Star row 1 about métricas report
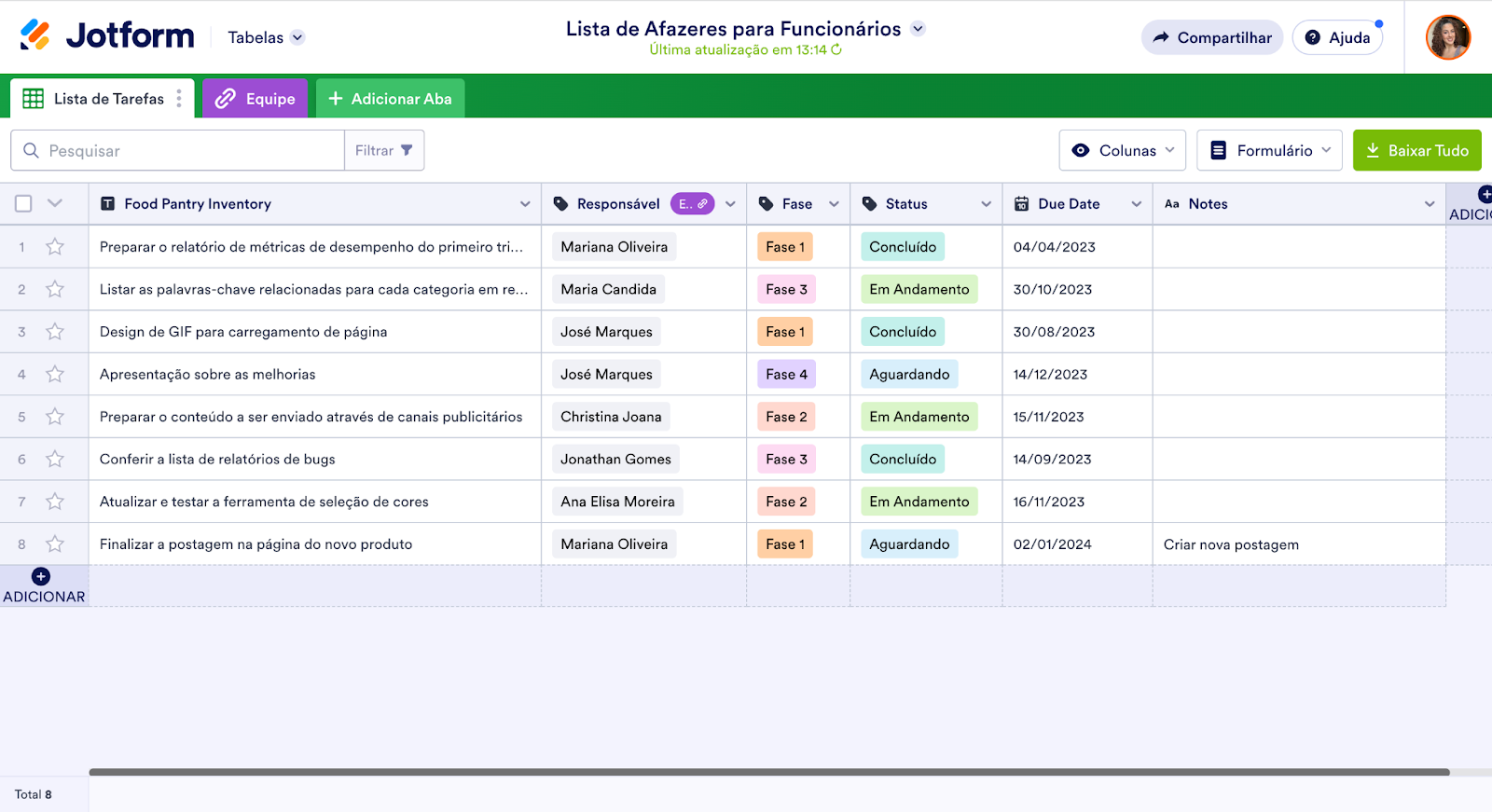 pyautogui.click(x=55, y=247)
